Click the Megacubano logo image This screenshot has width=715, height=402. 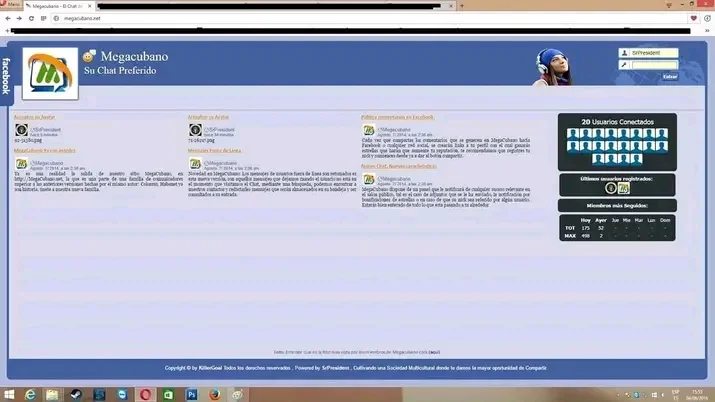[50, 73]
